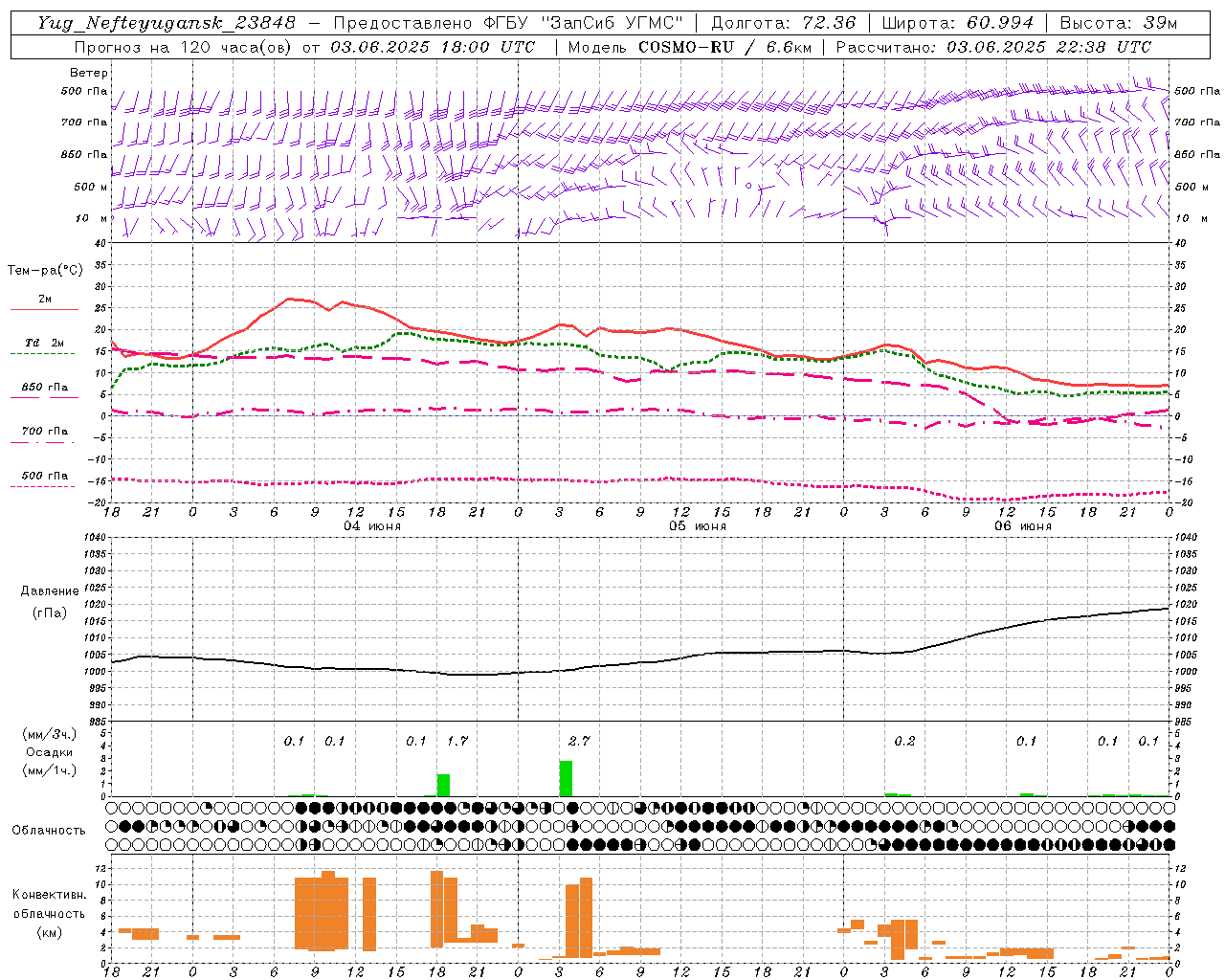1225x980 pixels.
Task: Click the Ветер wind panel label
Action: (89, 73)
